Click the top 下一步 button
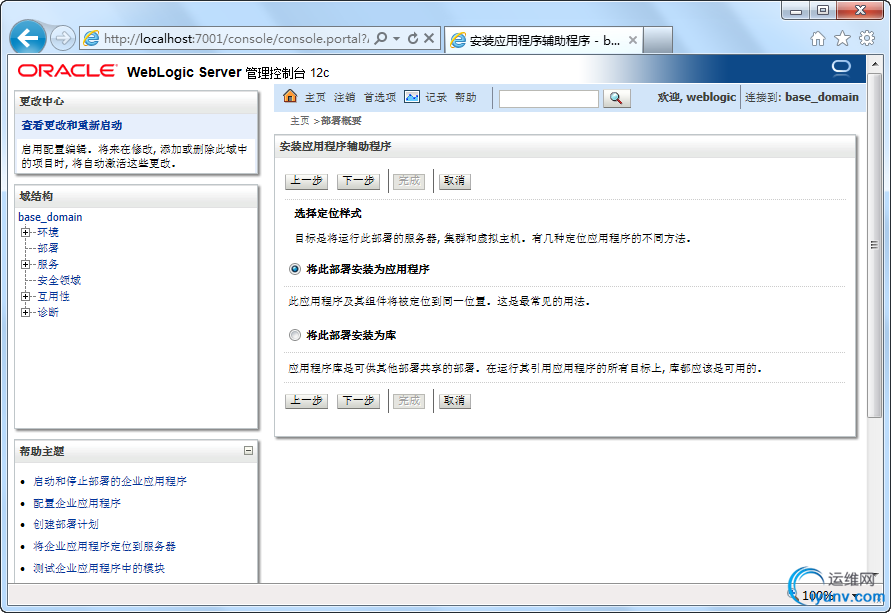This screenshot has width=891, height=613. (358, 181)
